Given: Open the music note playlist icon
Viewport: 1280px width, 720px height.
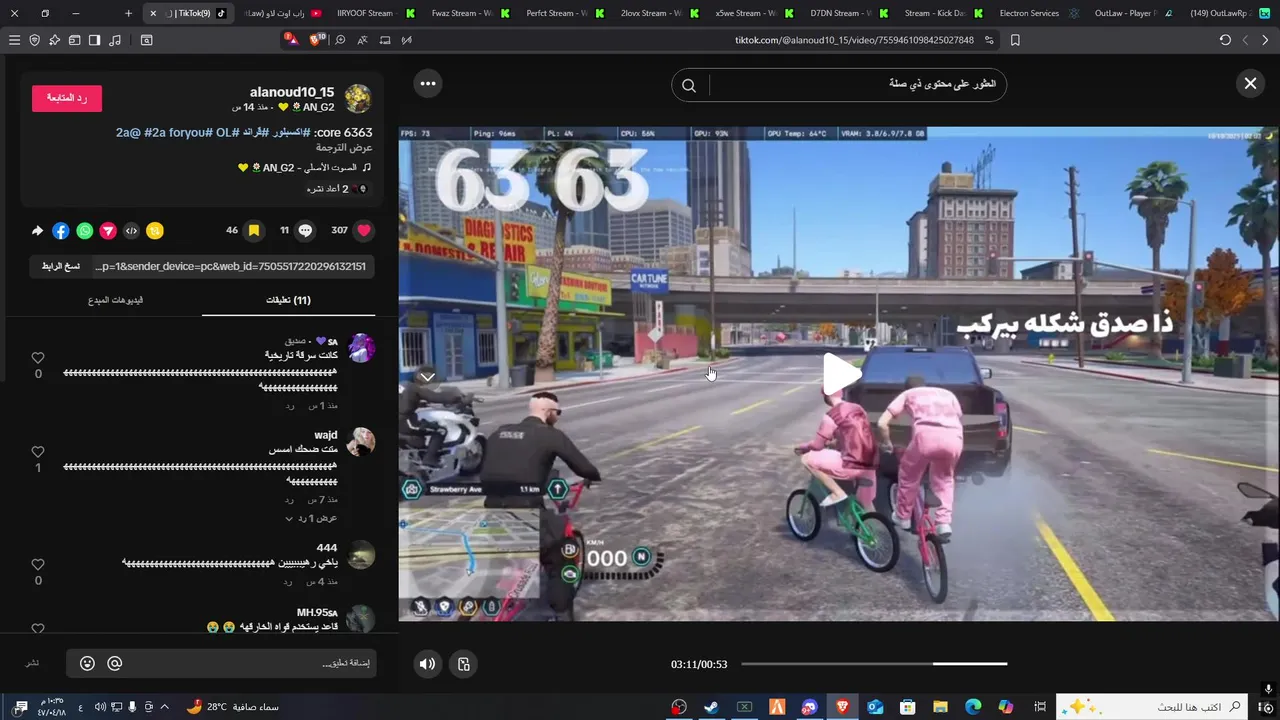Looking at the screenshot, I should coord(115,40).
